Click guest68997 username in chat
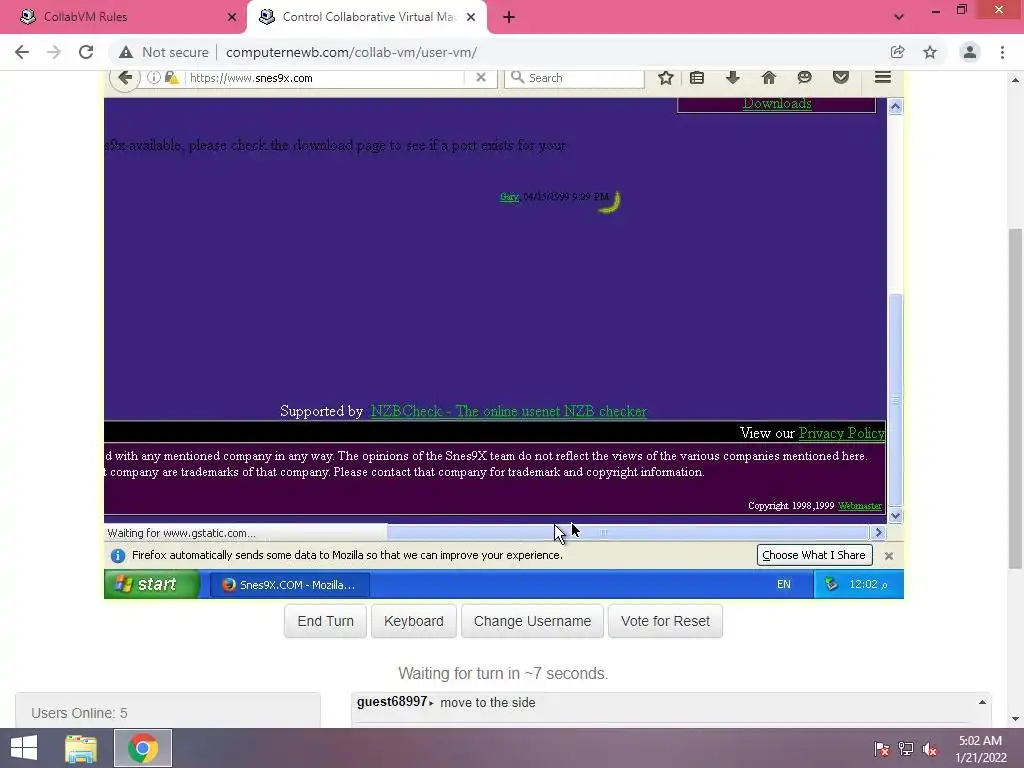The image size is (1024, 768). pyautogui.click(x=392, y=702)
